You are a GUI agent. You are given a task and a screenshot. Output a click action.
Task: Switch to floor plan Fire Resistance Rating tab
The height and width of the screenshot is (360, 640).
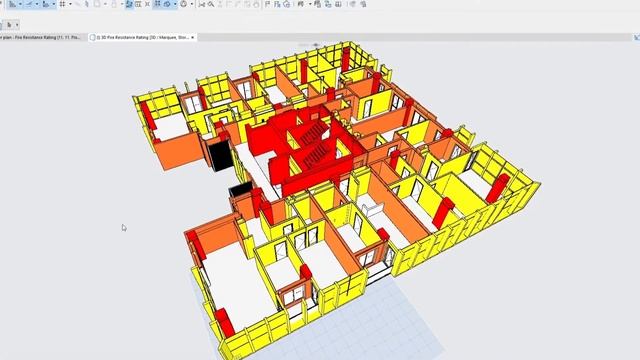[41, 37]
